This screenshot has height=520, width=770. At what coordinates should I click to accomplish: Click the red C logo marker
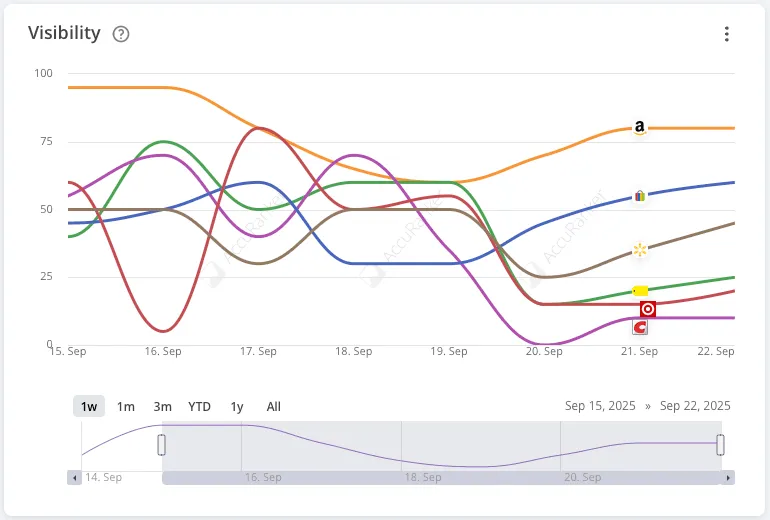click(x=640, y=327)
